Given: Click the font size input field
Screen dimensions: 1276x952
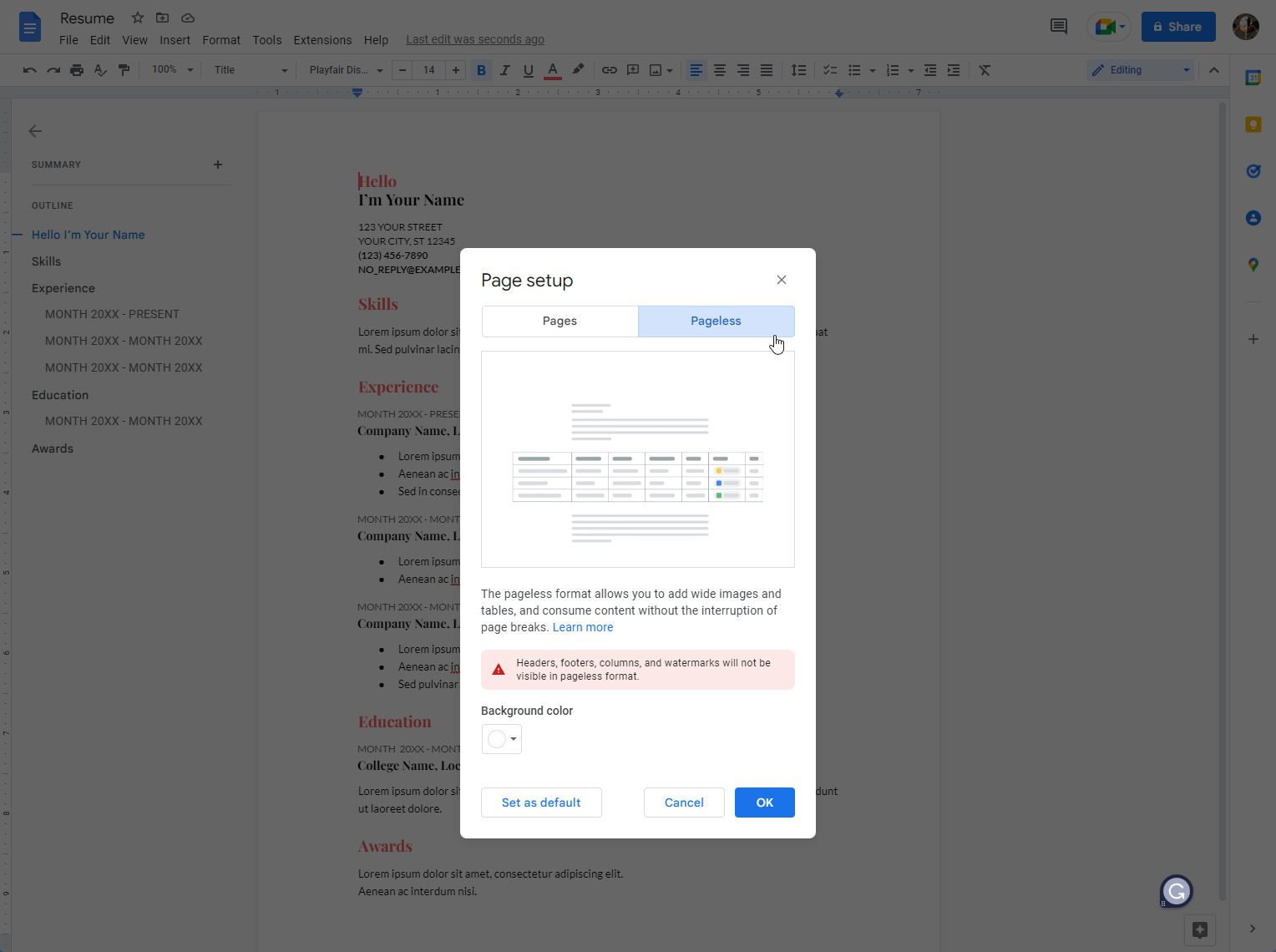Looking at the screenshot, I should click(x=428, y=70).
